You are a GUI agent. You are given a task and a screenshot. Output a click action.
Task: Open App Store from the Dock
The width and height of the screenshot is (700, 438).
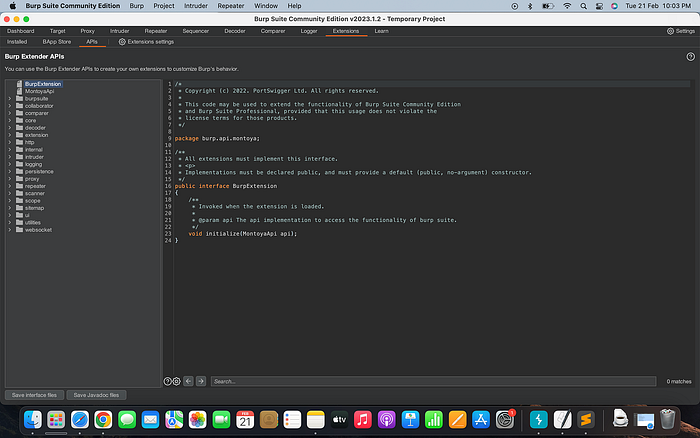481,420
